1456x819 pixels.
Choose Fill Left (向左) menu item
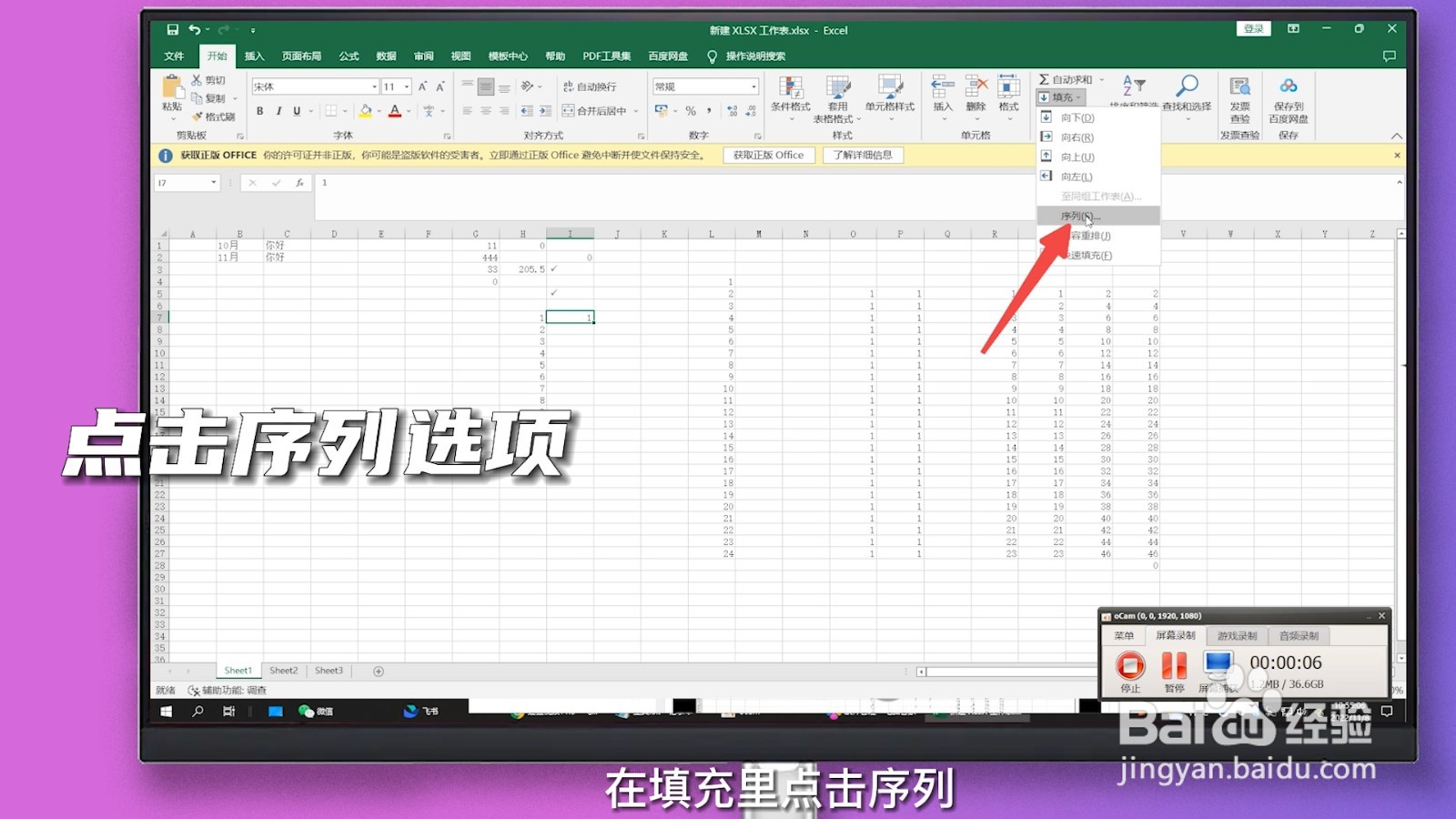coord(1098,177)
